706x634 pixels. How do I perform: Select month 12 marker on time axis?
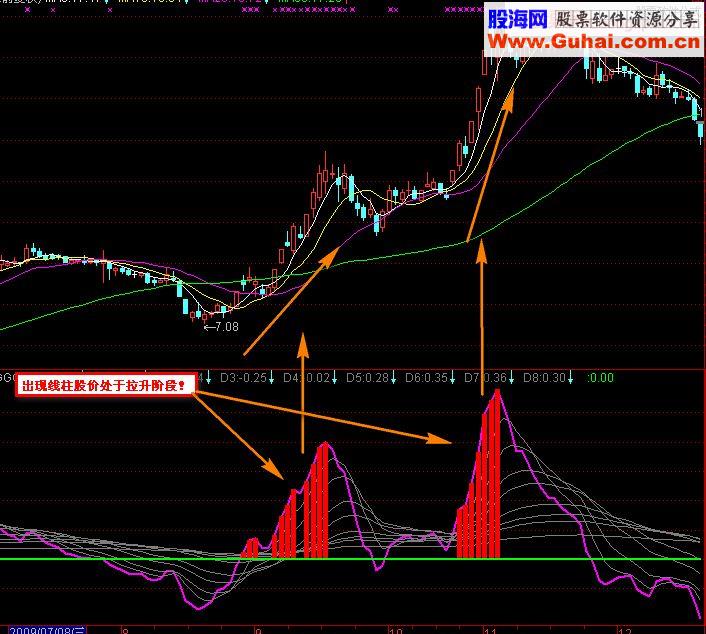[x=625, y=630]
